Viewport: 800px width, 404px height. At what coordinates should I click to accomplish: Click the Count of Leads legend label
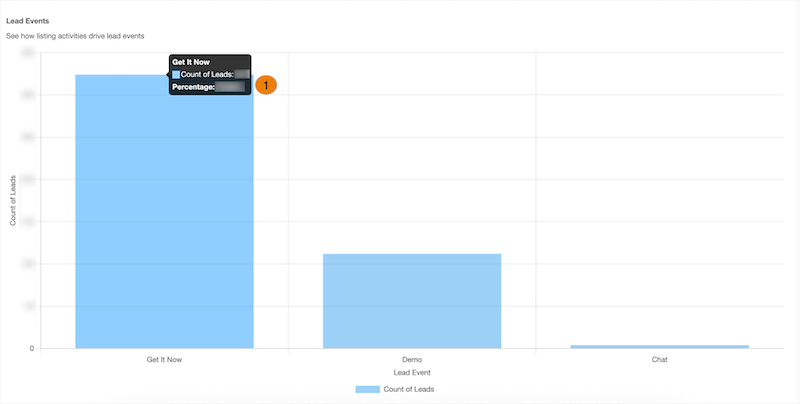pyautogui.click(x=409, y=389)
